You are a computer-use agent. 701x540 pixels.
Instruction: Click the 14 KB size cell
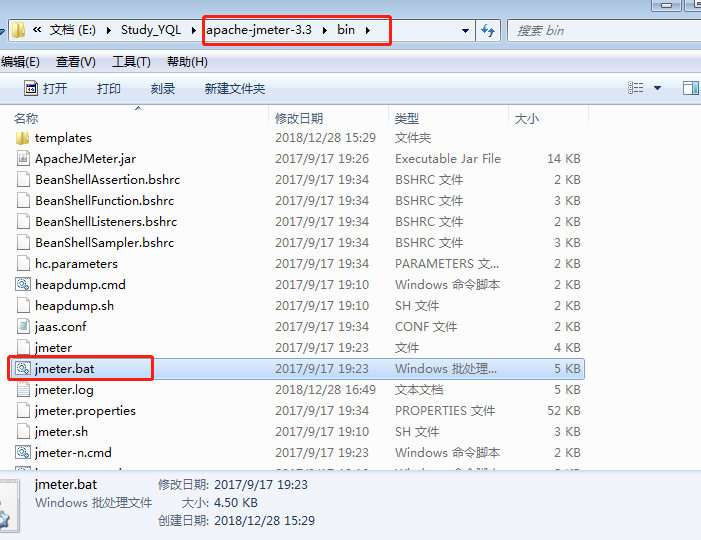click(564, 159)
